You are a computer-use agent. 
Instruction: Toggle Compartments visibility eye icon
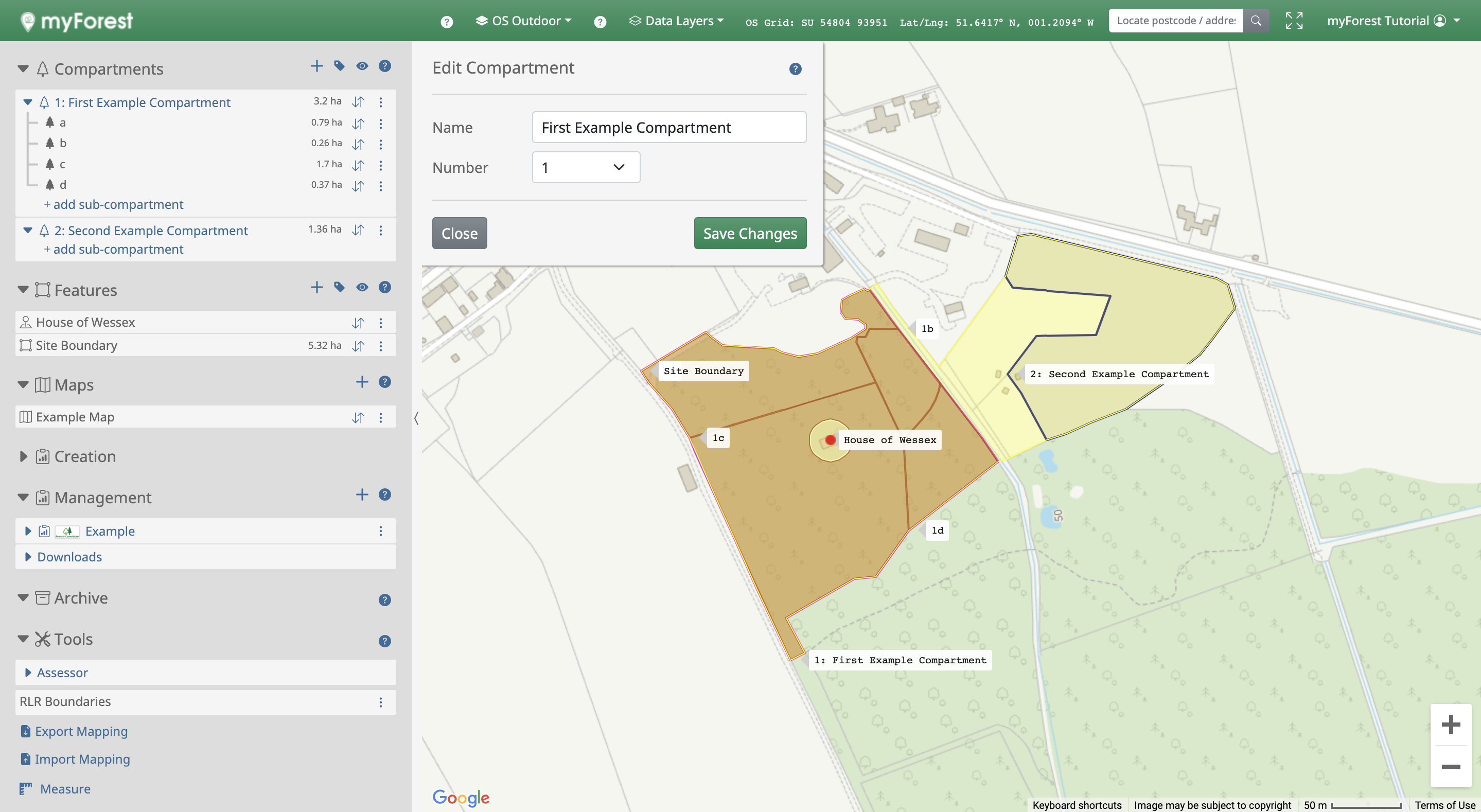[x=362, y=66]
